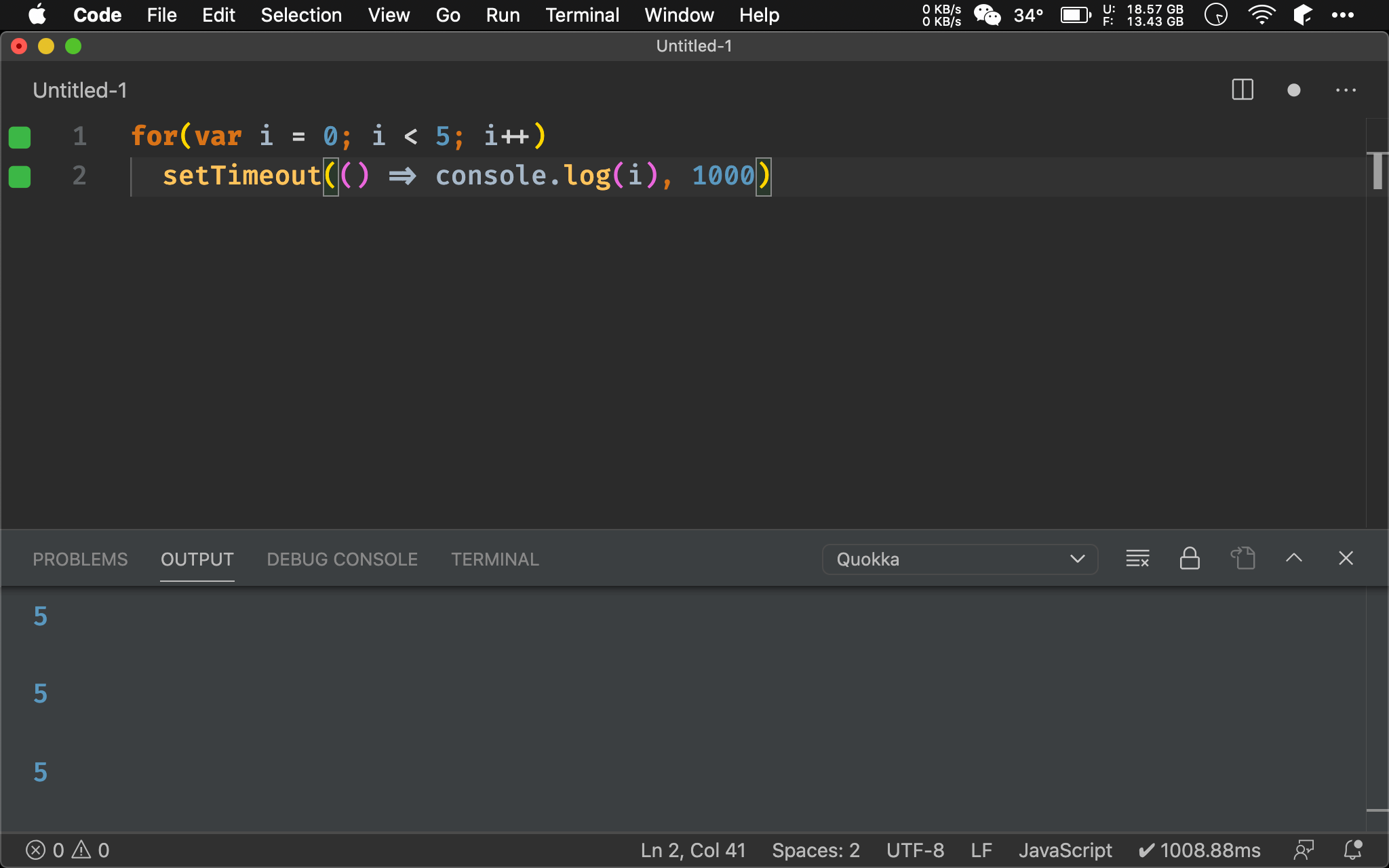Open the editor More Actions ellipsis
Screen dimensions: 1389x868
1346,90
